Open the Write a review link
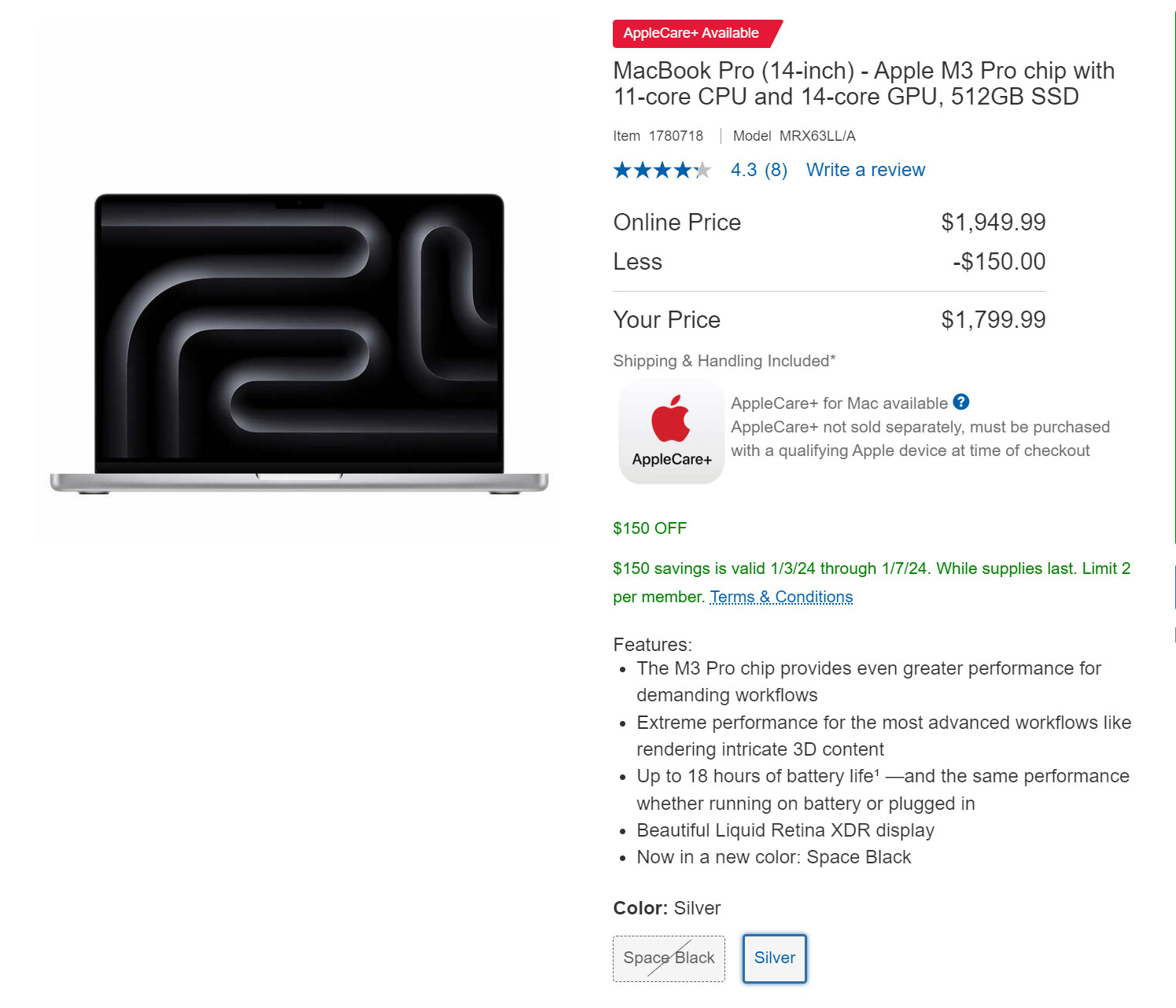 click(x=865, y=170)
